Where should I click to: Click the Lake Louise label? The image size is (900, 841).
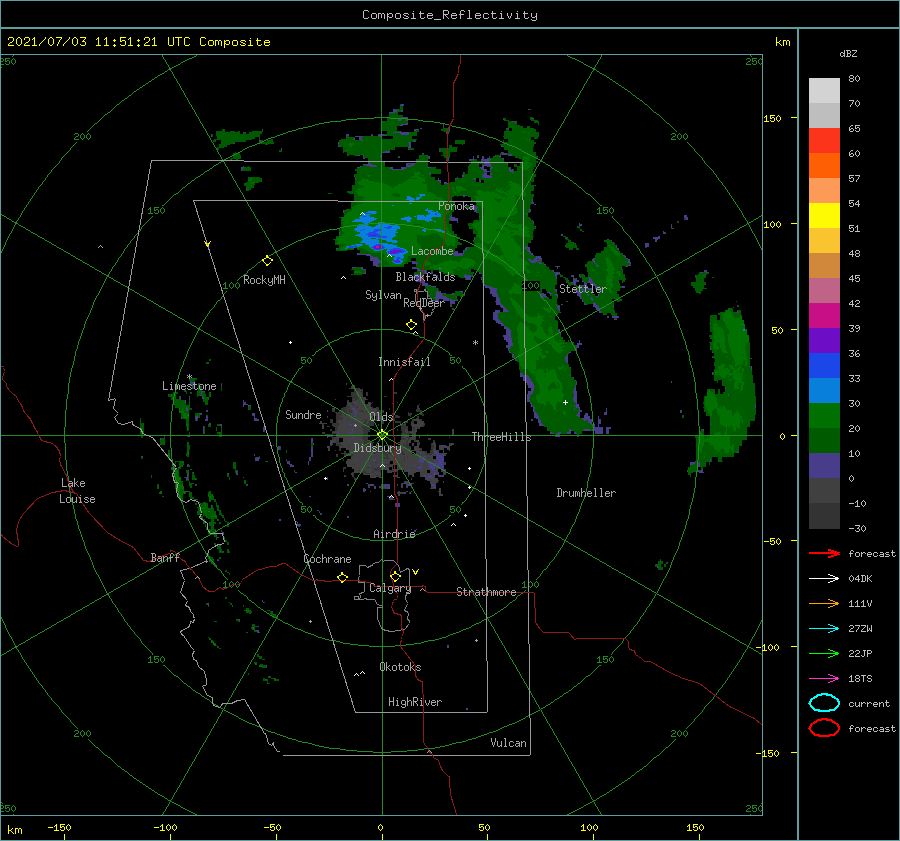77,491
